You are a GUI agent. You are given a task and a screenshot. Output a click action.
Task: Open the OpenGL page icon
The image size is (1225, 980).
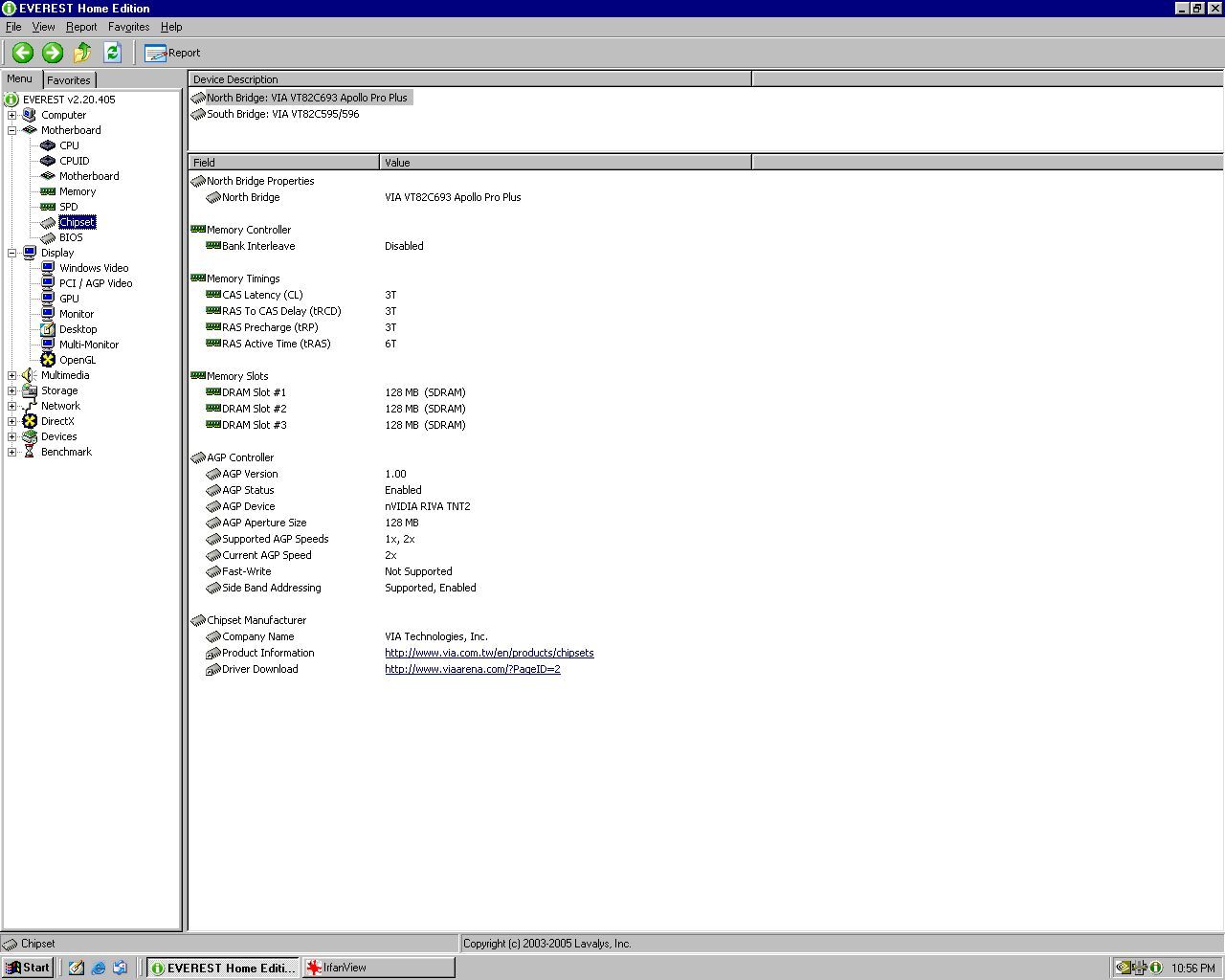tap(48, 360)
